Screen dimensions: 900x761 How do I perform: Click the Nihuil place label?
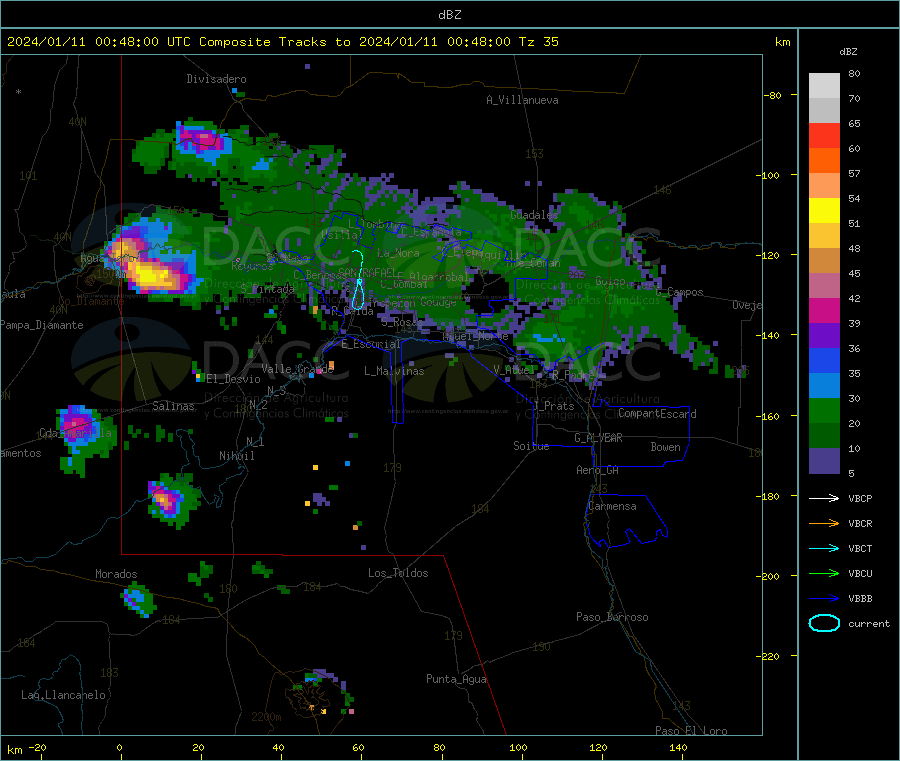click(236, 456)
